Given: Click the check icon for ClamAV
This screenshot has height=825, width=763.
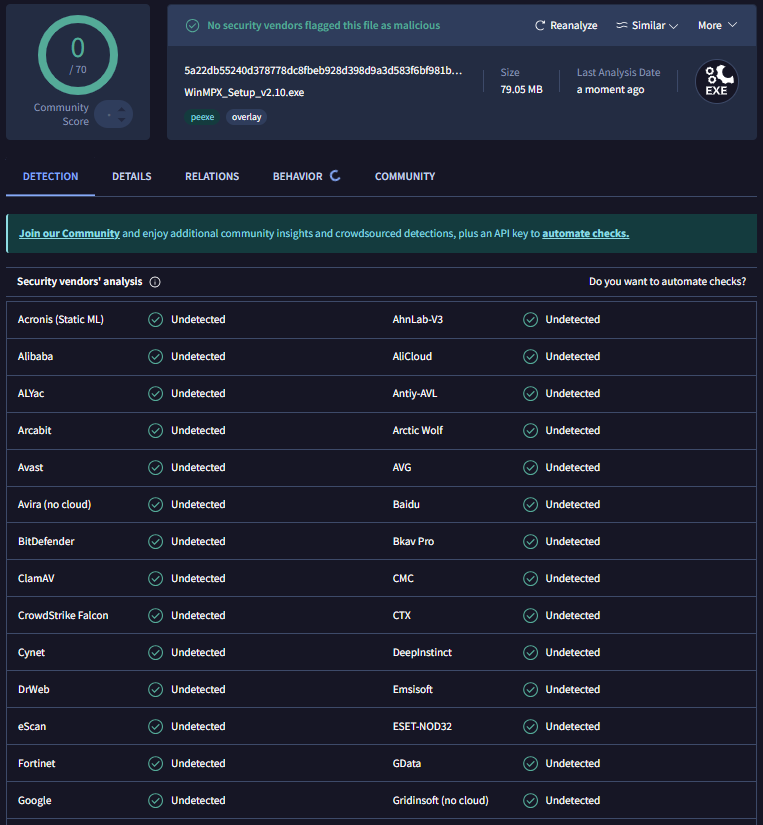Looking at the screenshot, I should pyautogui.click(x=155, y=578).
